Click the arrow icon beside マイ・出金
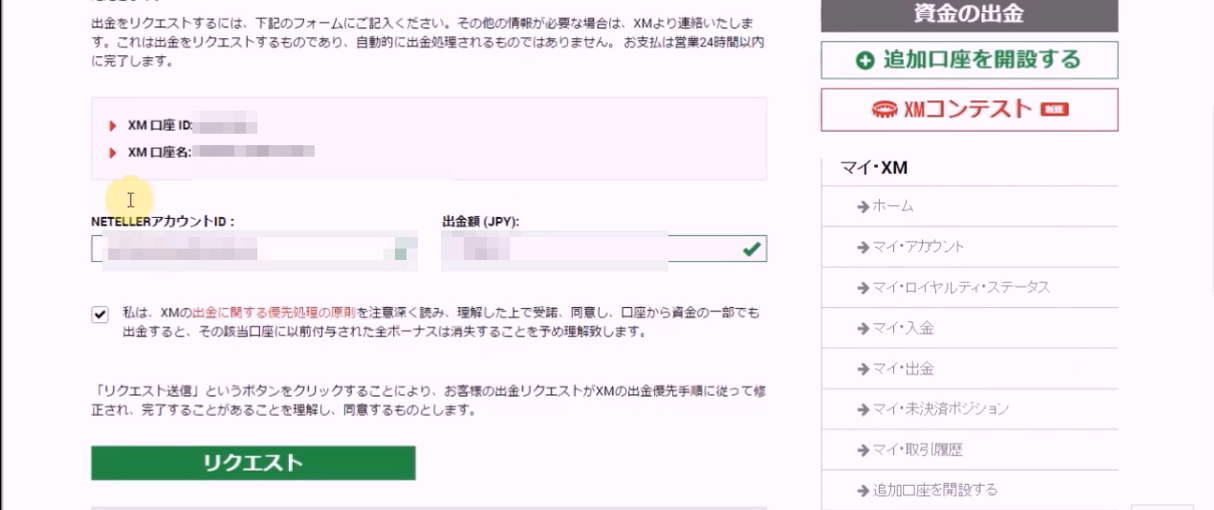 [x=864, y=369]
